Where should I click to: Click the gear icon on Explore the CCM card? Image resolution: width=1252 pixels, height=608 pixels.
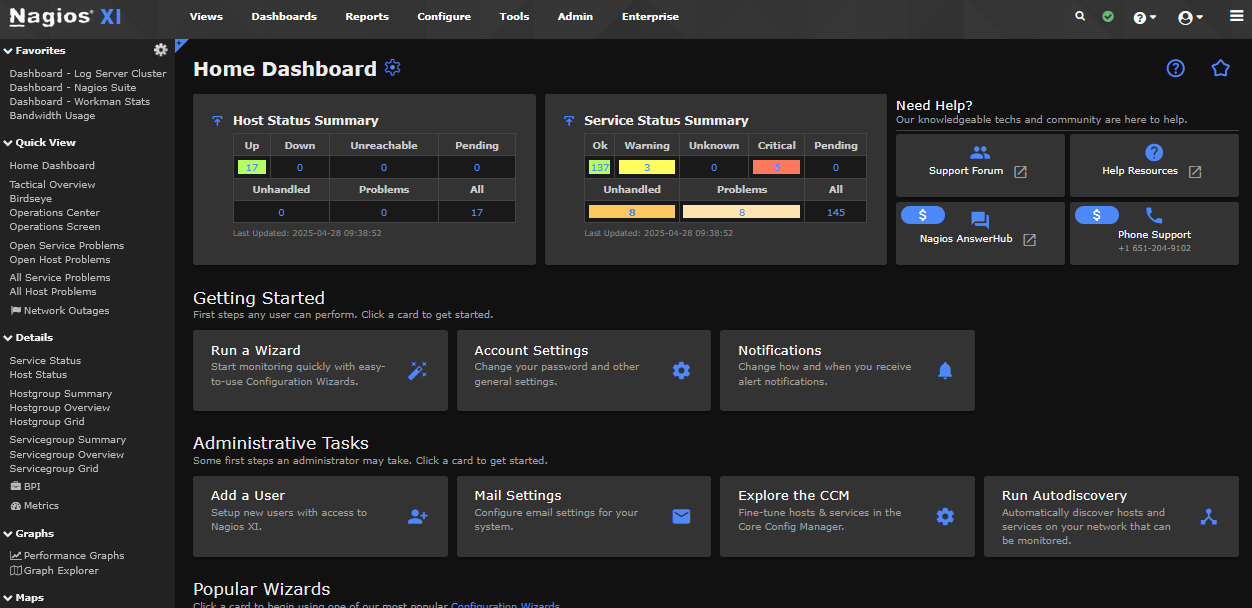(x=945, y=516)
